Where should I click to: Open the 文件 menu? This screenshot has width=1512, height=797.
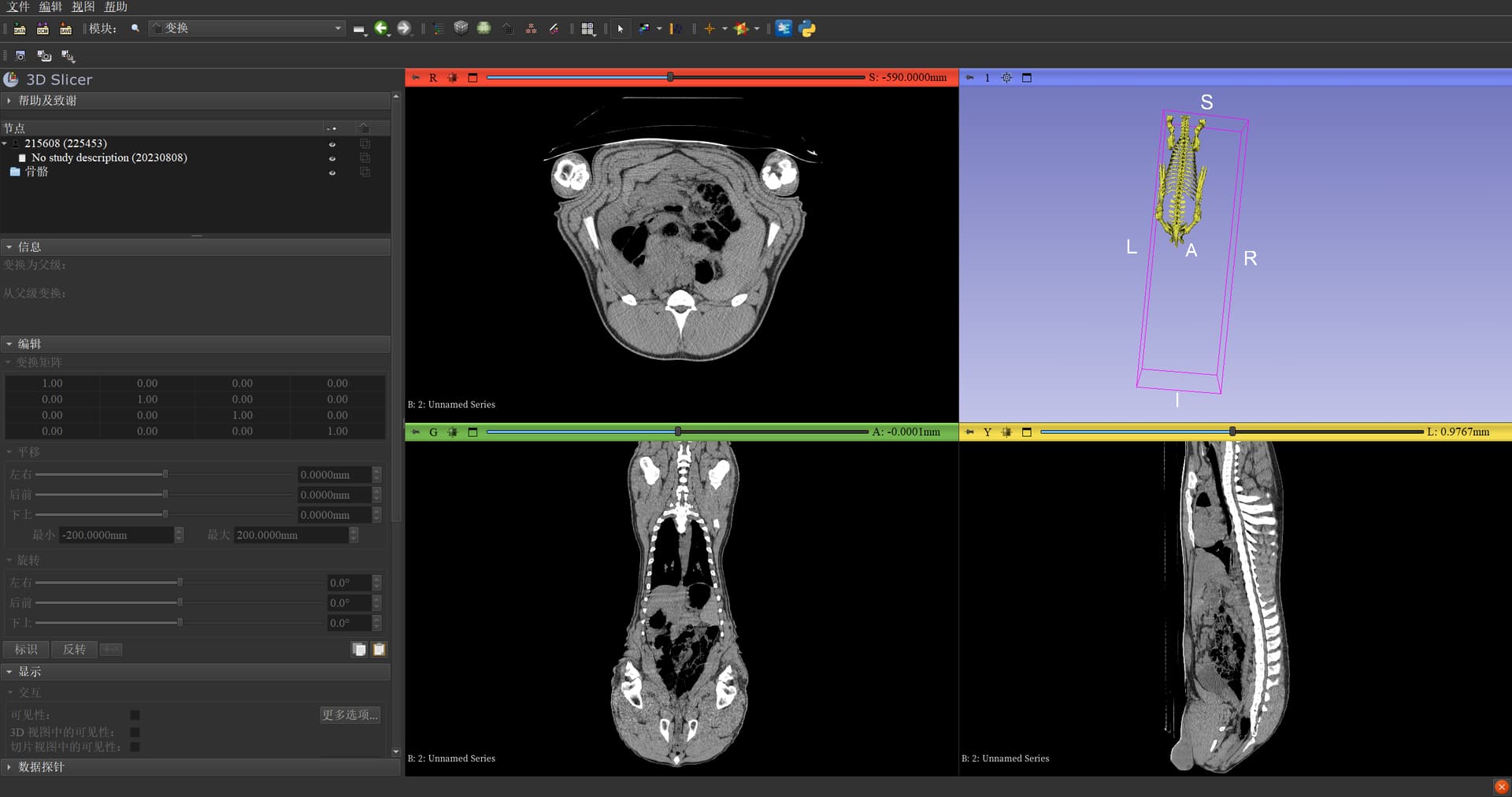pos(18,7)
